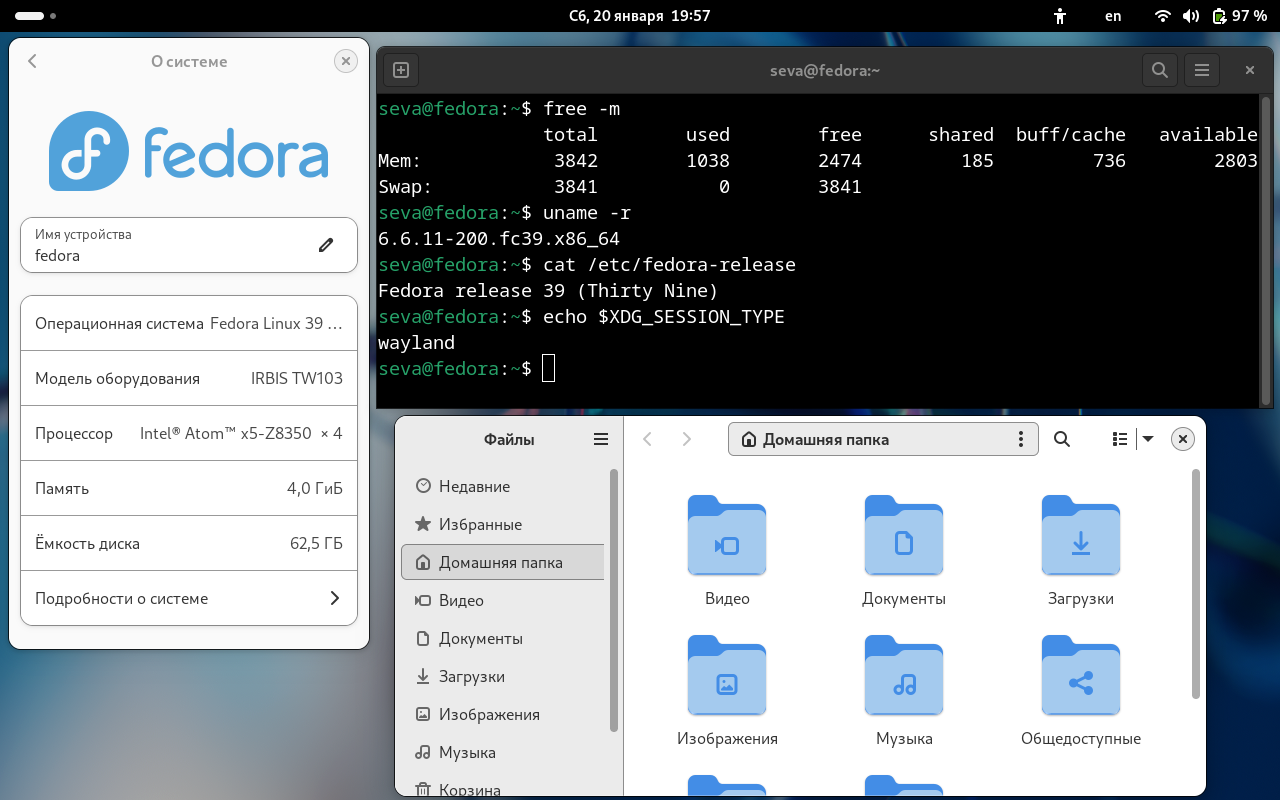Search files with magnifier icon
The height and width of the screenshot is (800, 1280).
[1062, 439]
